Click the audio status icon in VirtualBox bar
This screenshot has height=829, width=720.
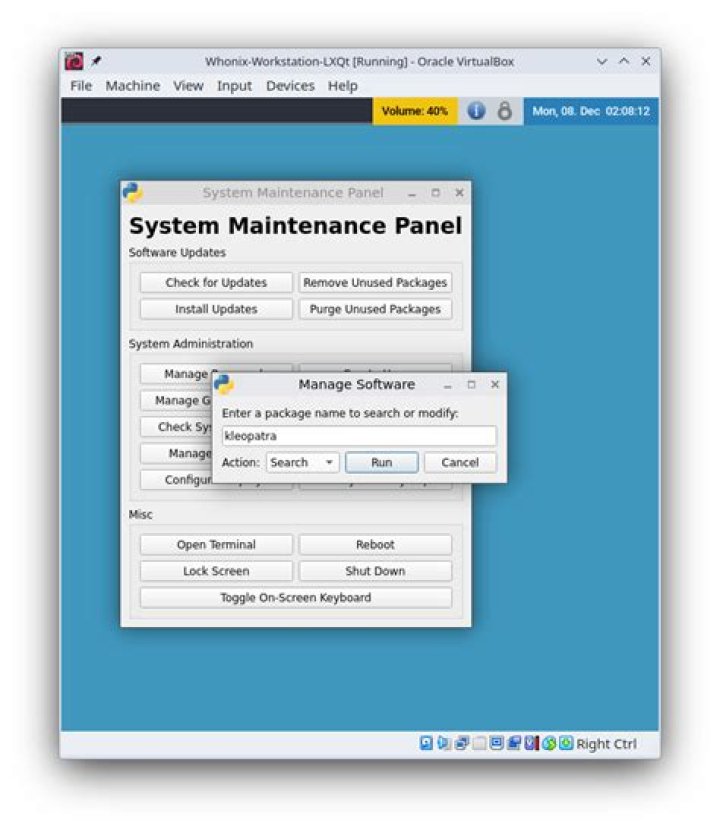[444, 743]
